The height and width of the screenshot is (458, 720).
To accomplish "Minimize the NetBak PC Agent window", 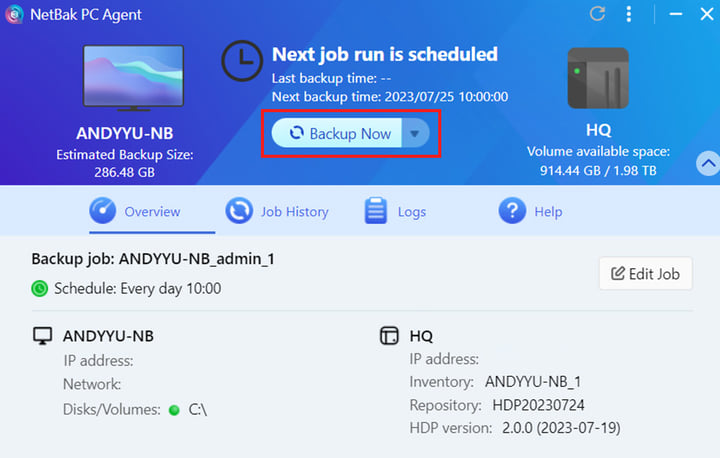I will click(675, 14).
